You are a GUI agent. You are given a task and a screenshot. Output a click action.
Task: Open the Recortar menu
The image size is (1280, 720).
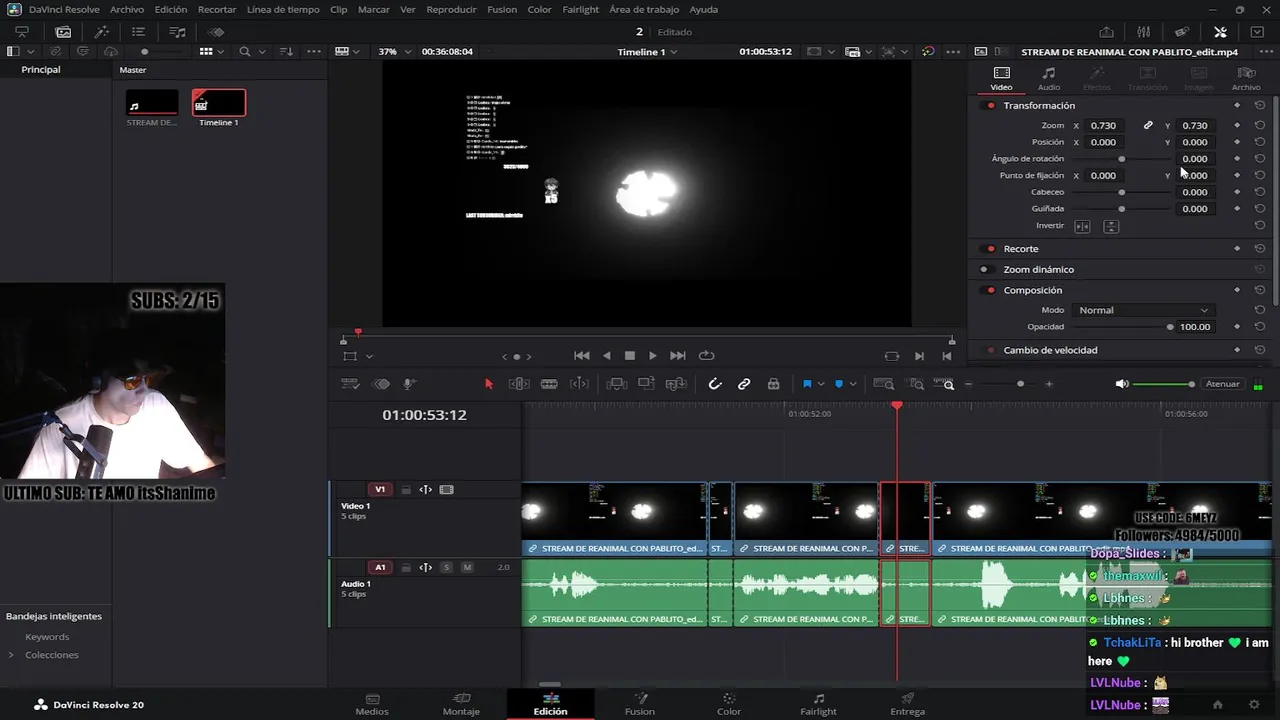tap(217, 10)
